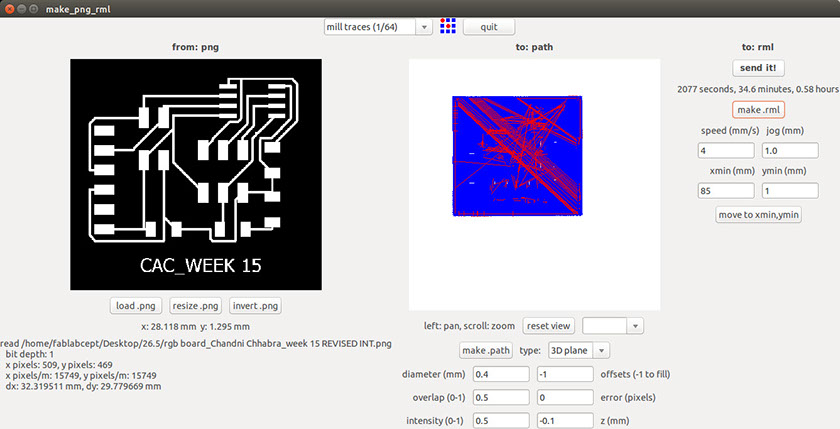Click the 'x pixels/m: 15749' line
840x429 pixels.
[x=80, y=375]
